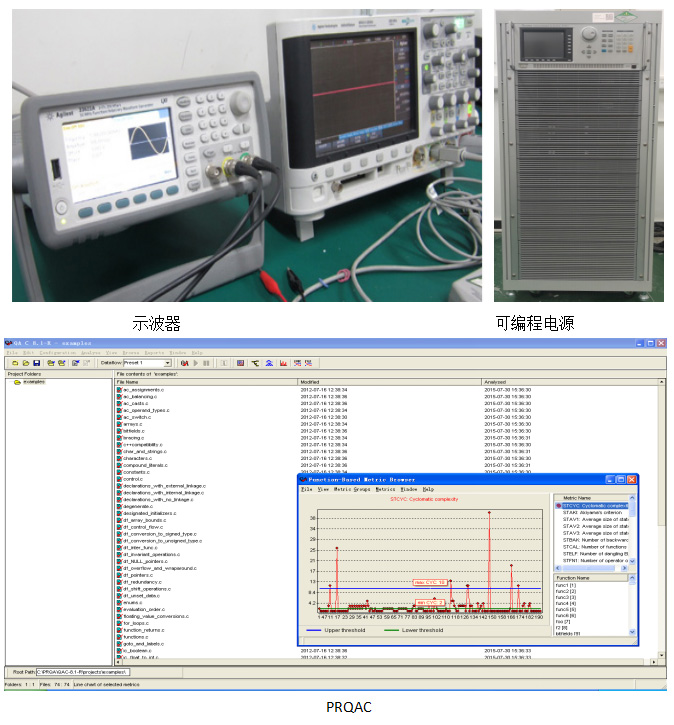Click the red chart metrics toolbar icon

(x=283, y=363)
